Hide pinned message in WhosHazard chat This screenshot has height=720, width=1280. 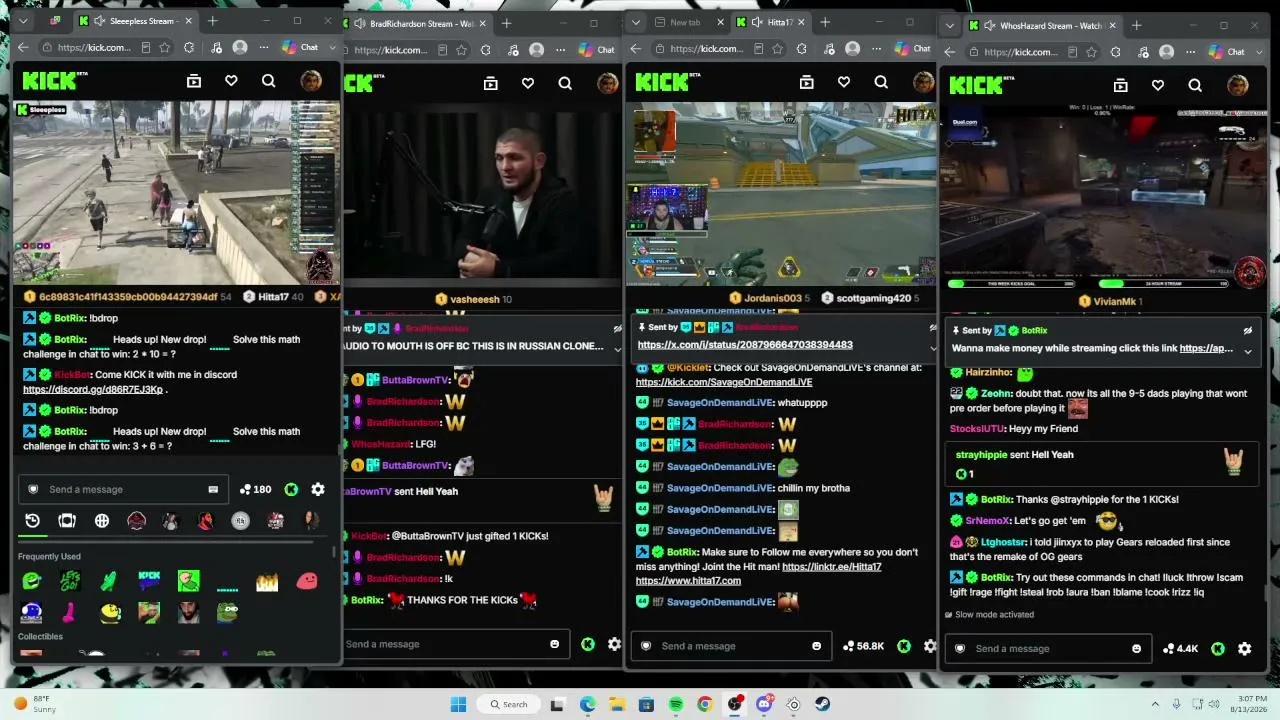point(1248,330)
